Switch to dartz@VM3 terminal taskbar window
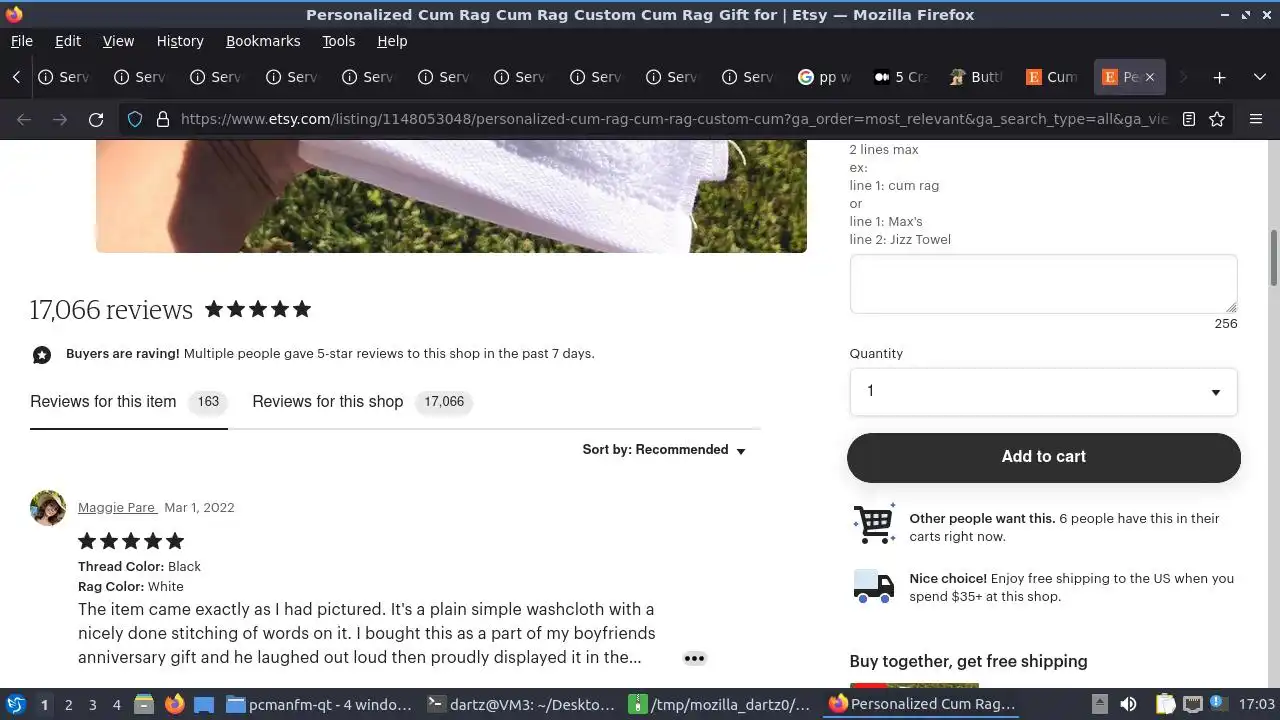This screenshot has width=1280, height=720. pyautogui.click(x=520, y=705)
